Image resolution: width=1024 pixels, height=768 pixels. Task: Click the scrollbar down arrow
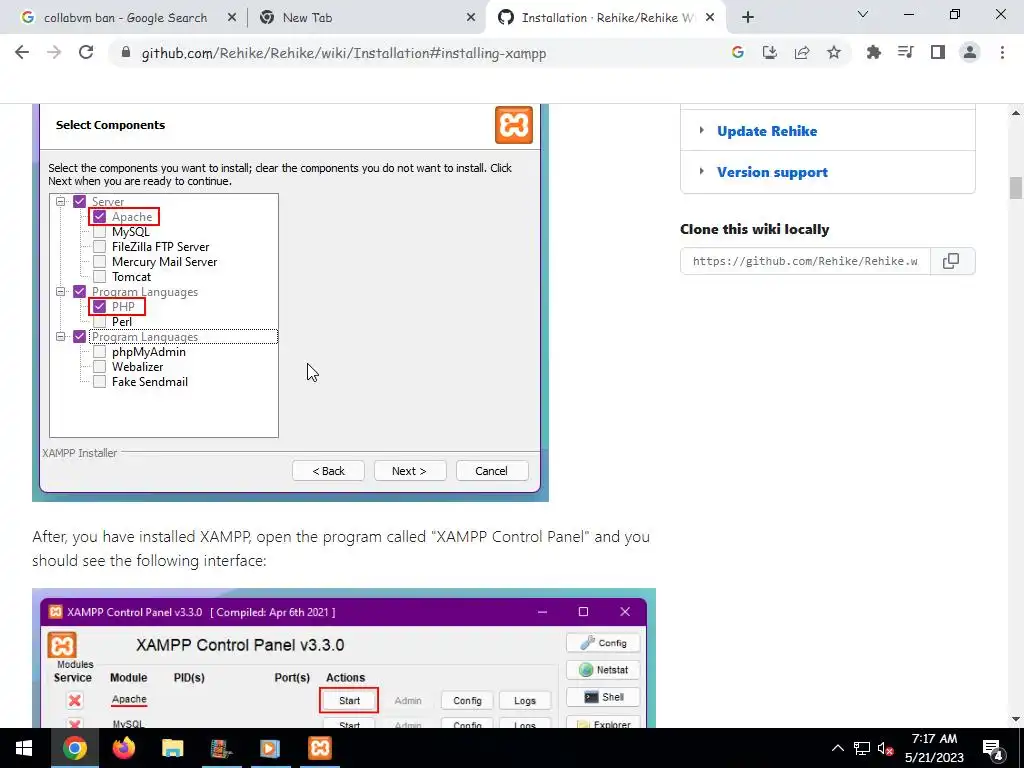click(x=1016, y=719)
